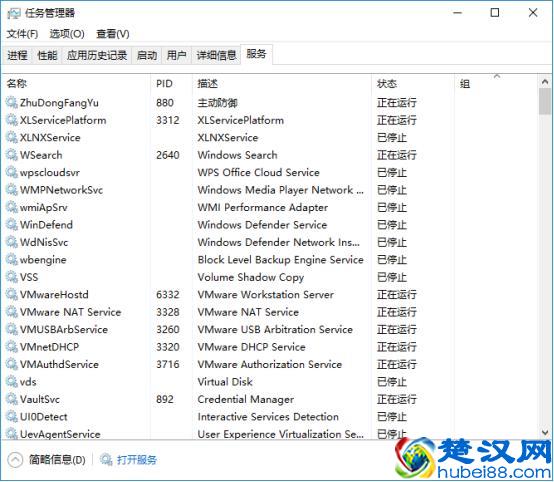Image resolution: width=554 pixels, height=482 pixels.
Task: Switch to the 启动 tab
Action: click(x=147, y=55)
